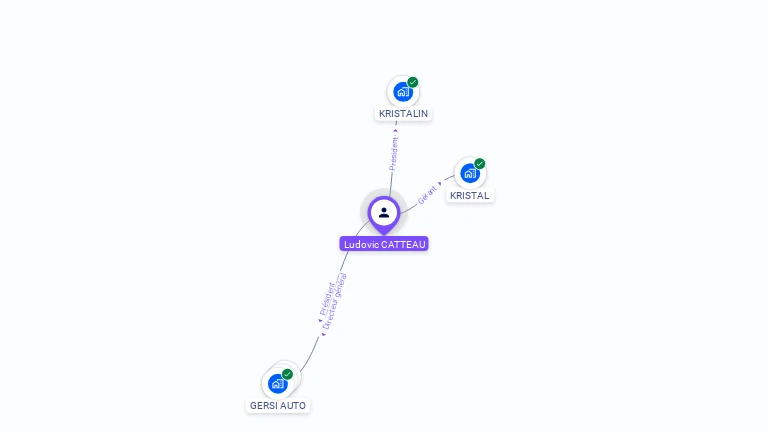Click the arrowhead next to the Gérant label

pos(440,184)
